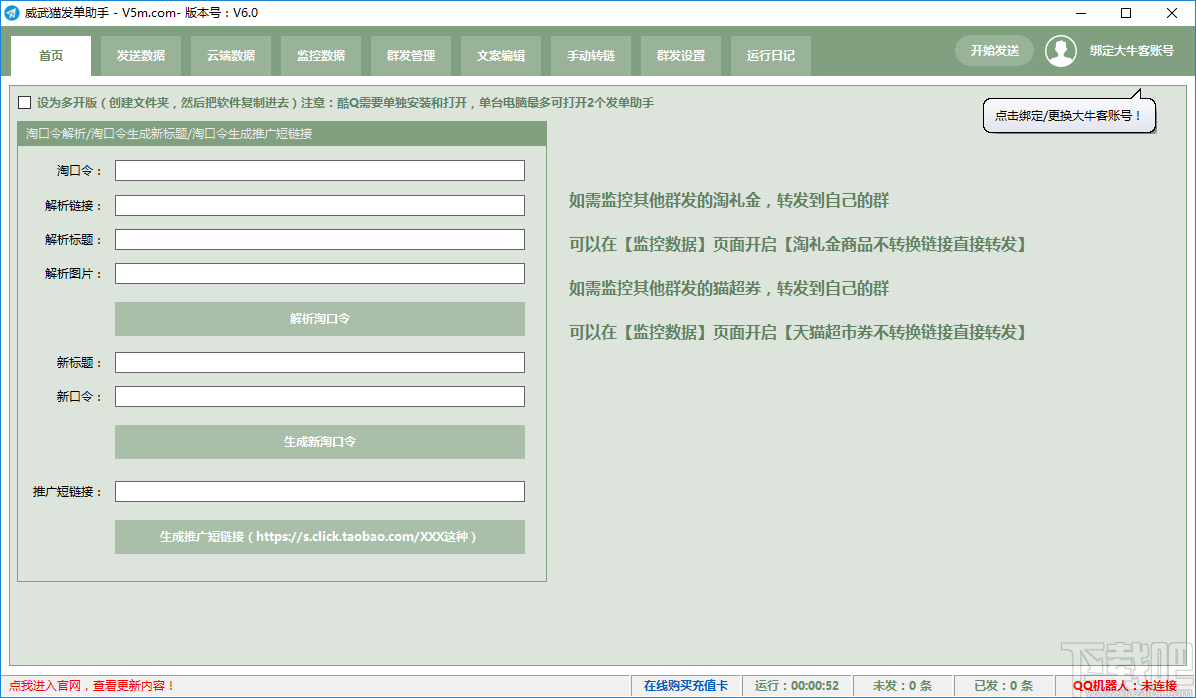Switch to the 首页 tab
1196x698 pixels.
(x=51, y=56)
